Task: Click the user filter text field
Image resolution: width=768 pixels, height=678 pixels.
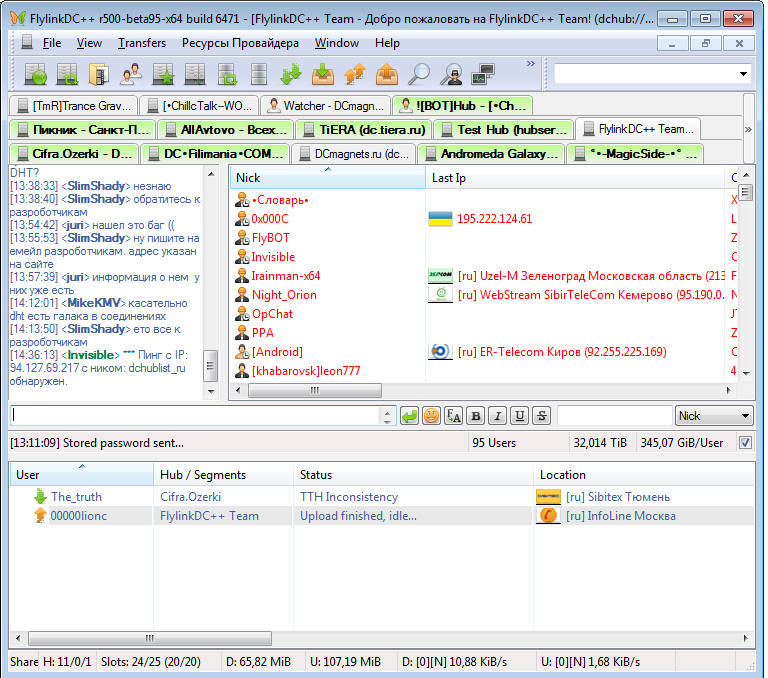Action: click(614, 416)
